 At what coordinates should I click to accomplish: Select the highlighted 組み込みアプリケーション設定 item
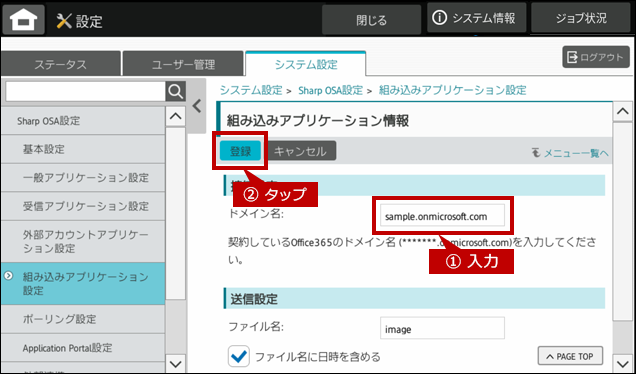click(83, 284)
